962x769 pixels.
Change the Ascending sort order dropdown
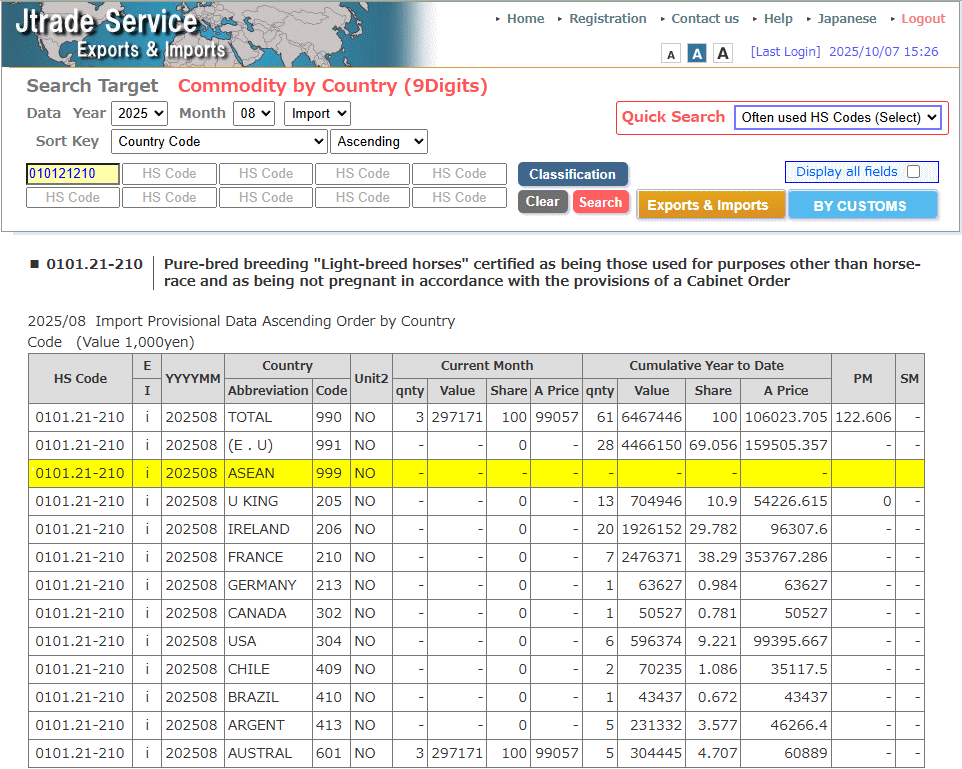(379, 142)
